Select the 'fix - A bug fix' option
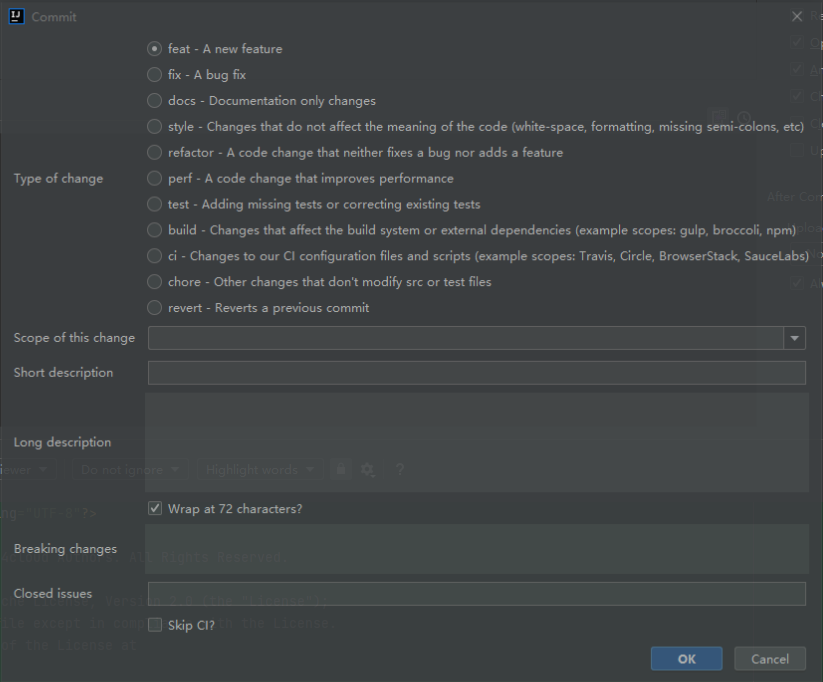The width and height of the screenshot is (823, 682). point(154,75)
